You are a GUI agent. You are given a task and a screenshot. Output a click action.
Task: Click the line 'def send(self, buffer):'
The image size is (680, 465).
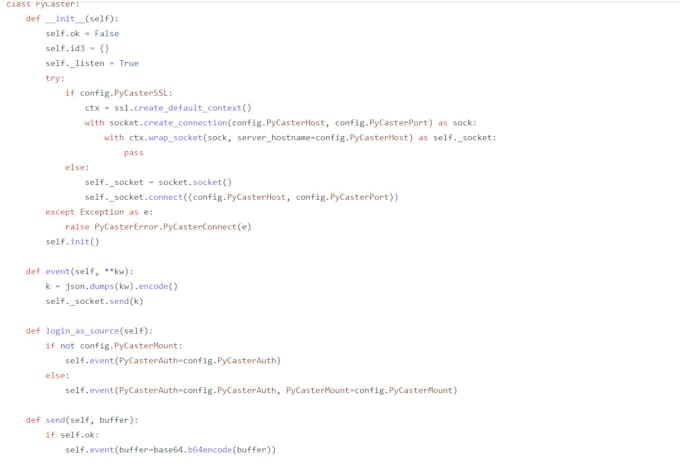click(x=82, y=420)
